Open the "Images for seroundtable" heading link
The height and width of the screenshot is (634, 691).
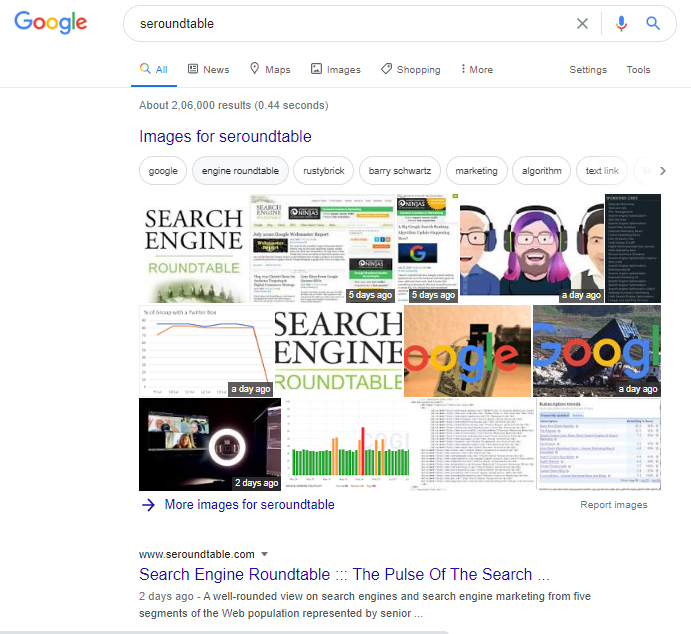click(225, 137)
